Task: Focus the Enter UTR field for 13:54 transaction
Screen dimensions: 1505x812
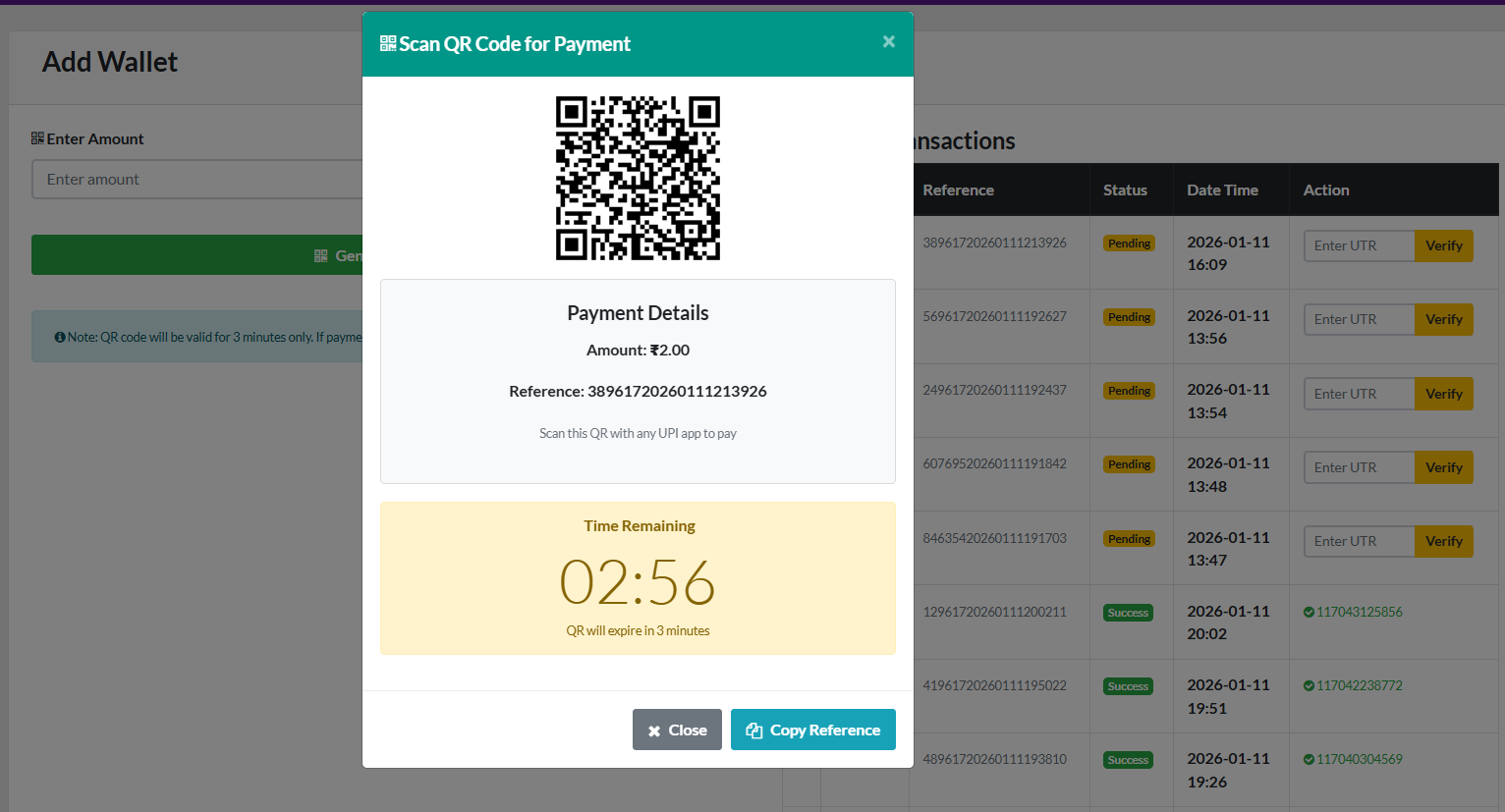Action: pyautogui.click(x=1359, y=394)
